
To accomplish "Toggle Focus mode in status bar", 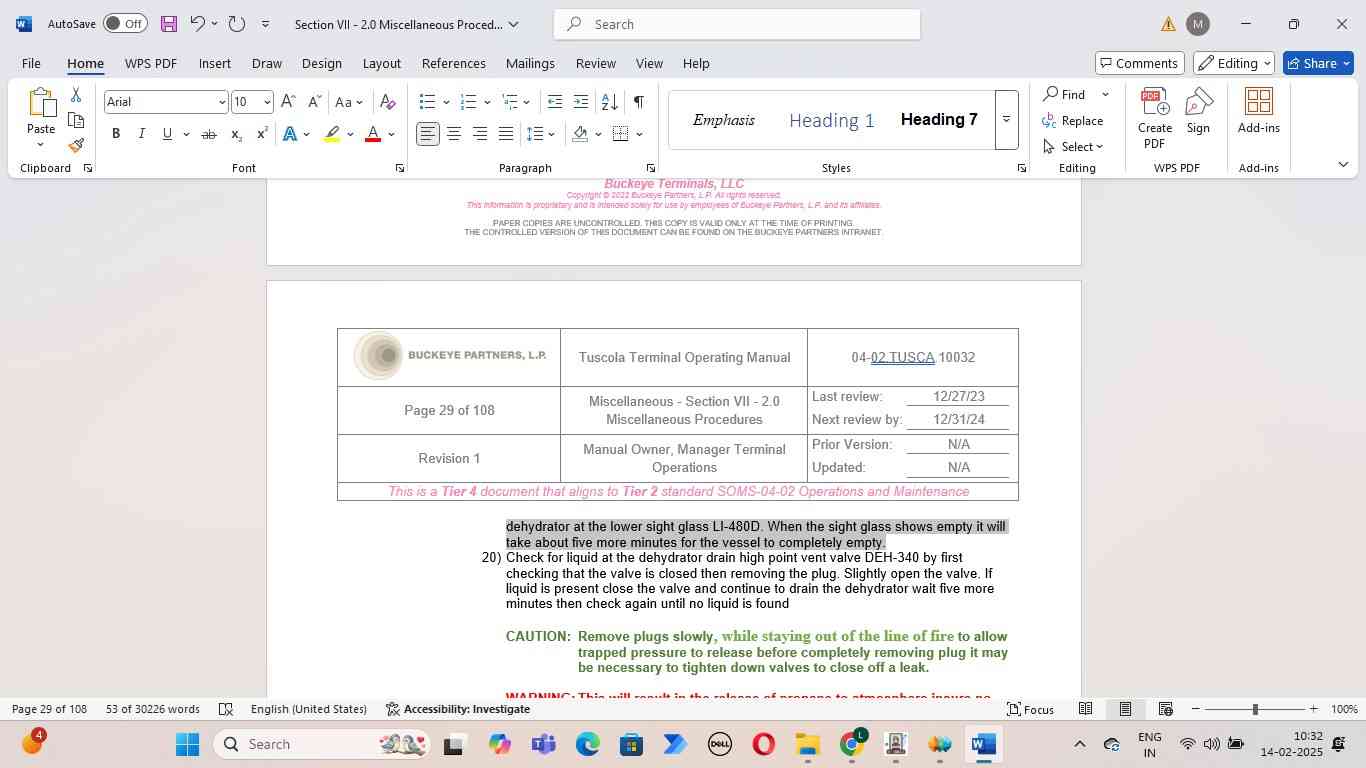I will [1030, 709].
